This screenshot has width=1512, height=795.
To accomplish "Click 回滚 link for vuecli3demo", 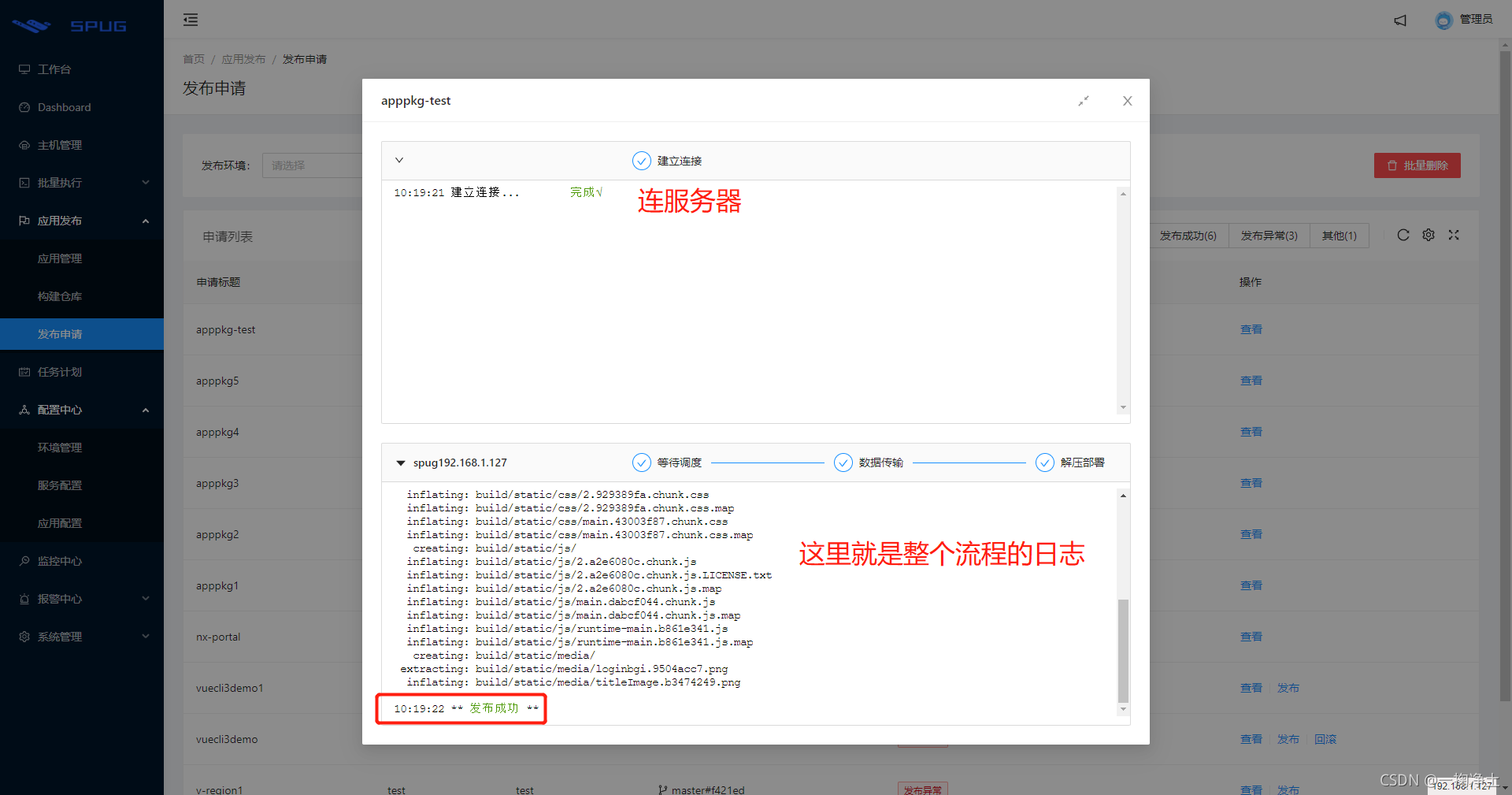I will (x=1325, y=739).
